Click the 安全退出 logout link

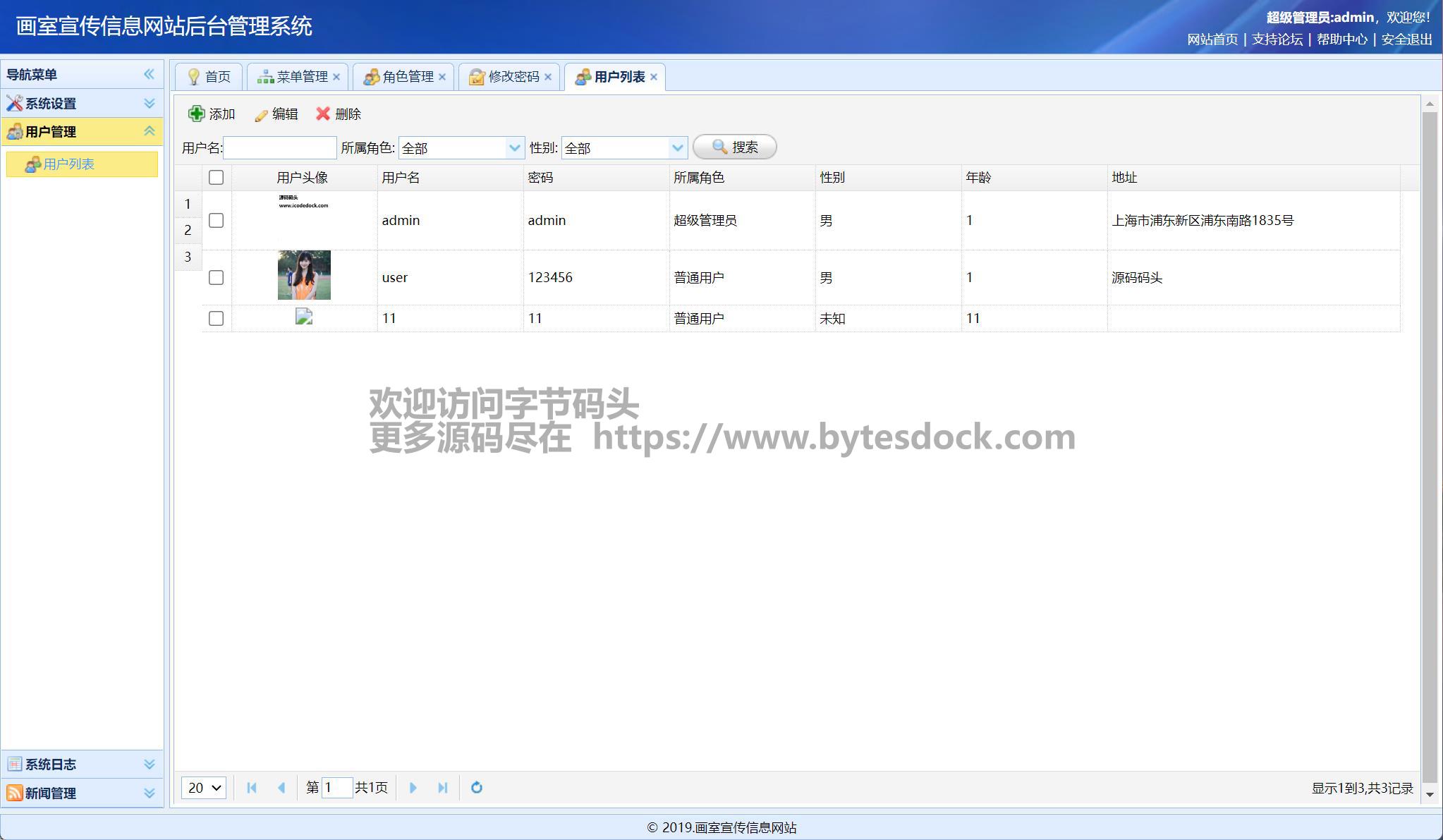click(1406, 39)
